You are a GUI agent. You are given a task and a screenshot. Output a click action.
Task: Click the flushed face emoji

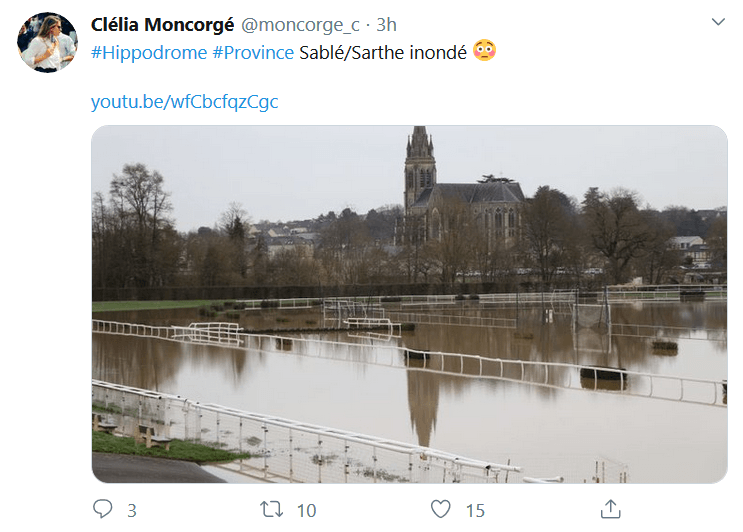point(484,51)
